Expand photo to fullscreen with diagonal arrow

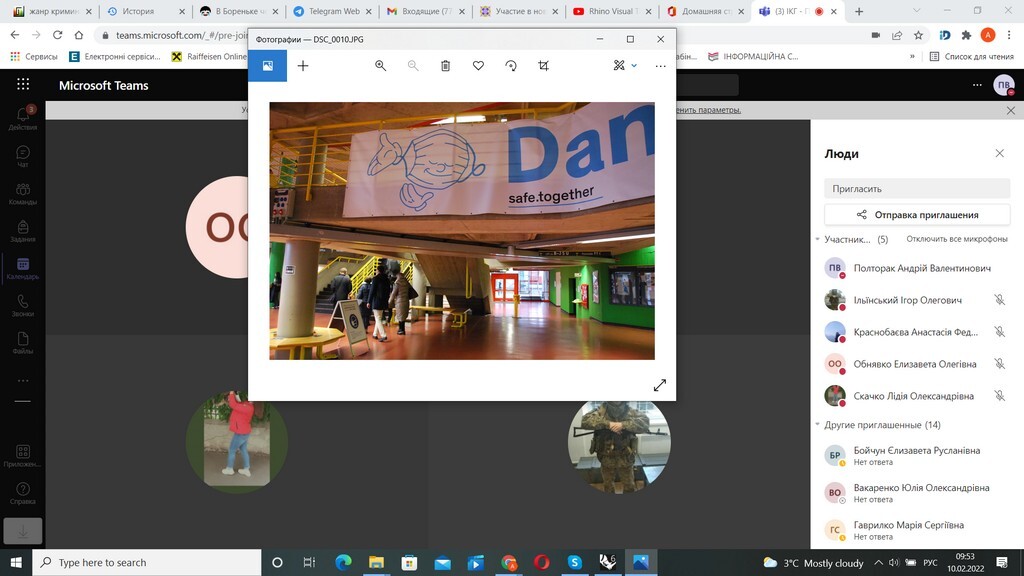[659, 385]
